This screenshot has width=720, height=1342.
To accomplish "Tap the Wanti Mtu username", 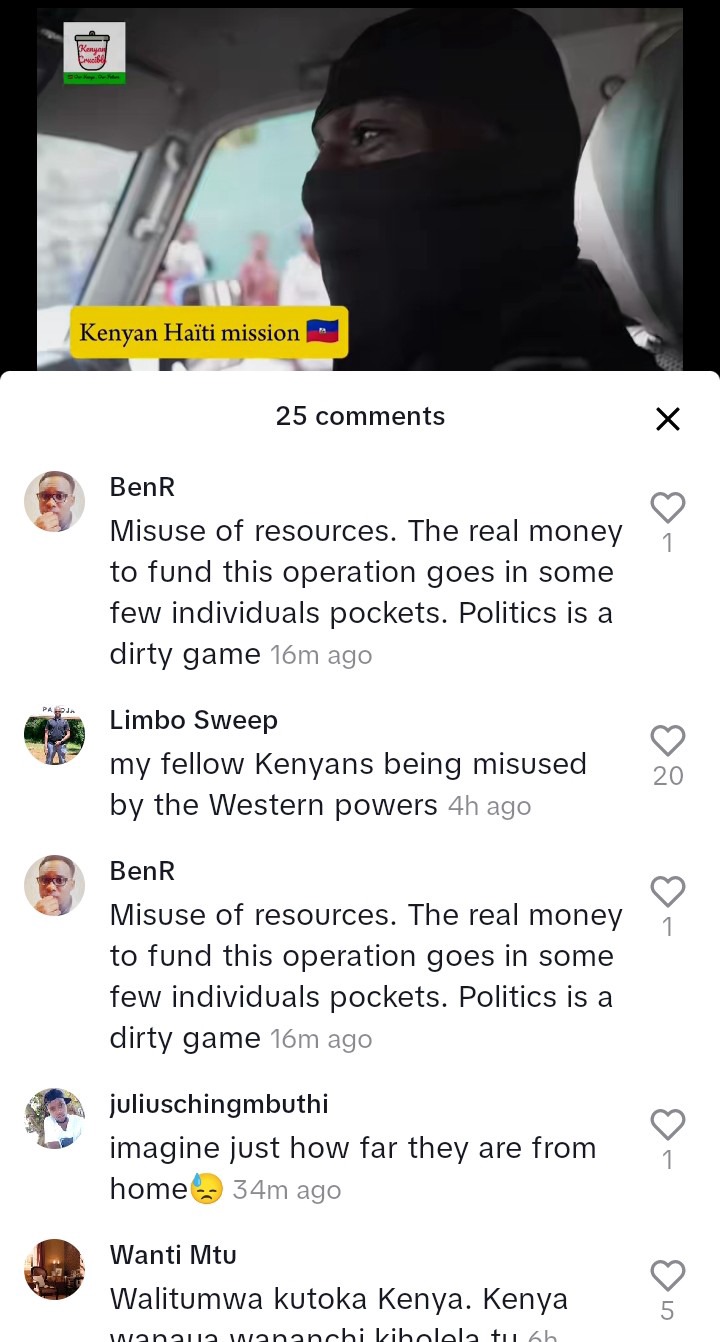I will point(173,1254).
